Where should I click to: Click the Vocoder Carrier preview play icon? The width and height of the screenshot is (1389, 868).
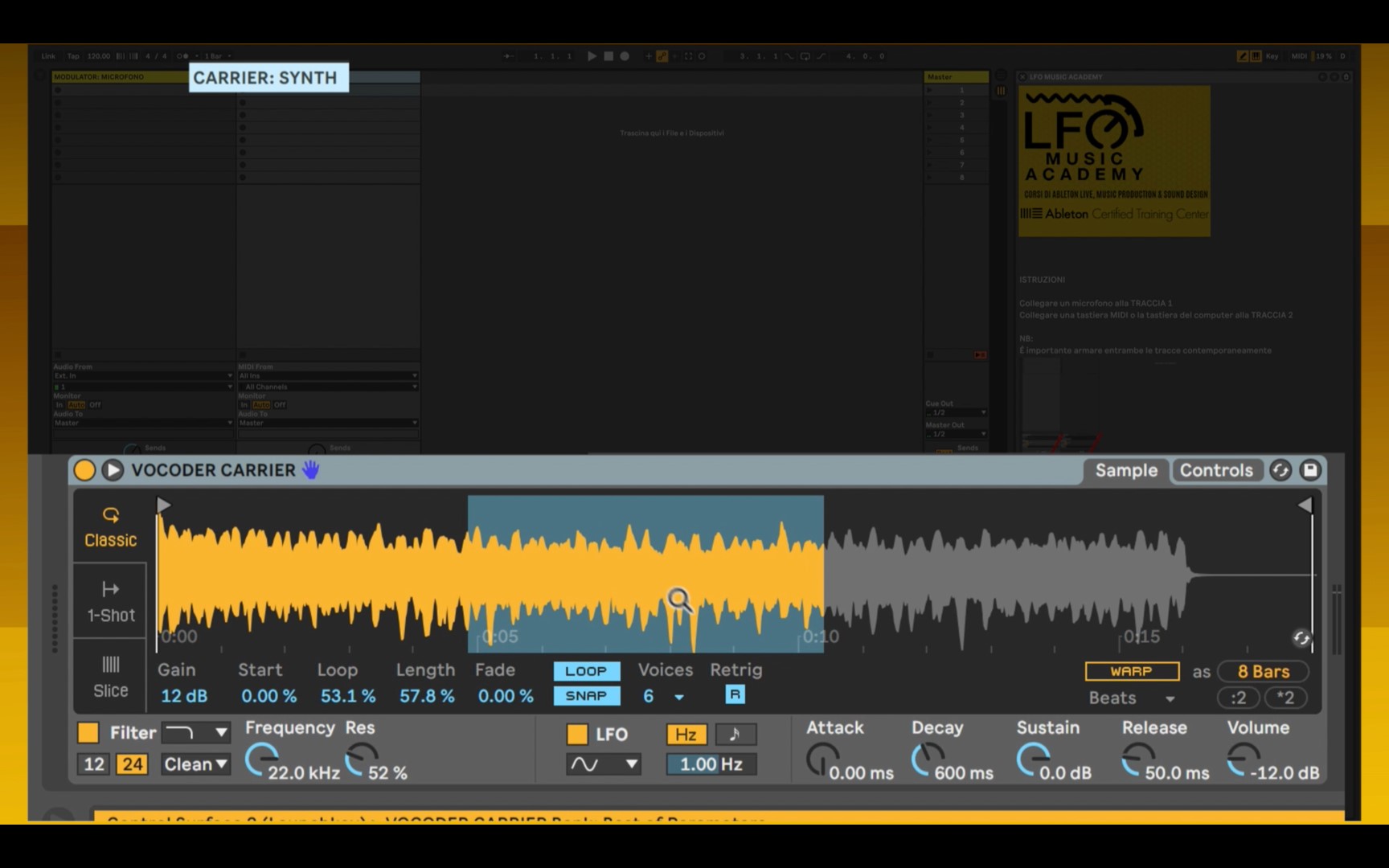[x=113, y=470]
